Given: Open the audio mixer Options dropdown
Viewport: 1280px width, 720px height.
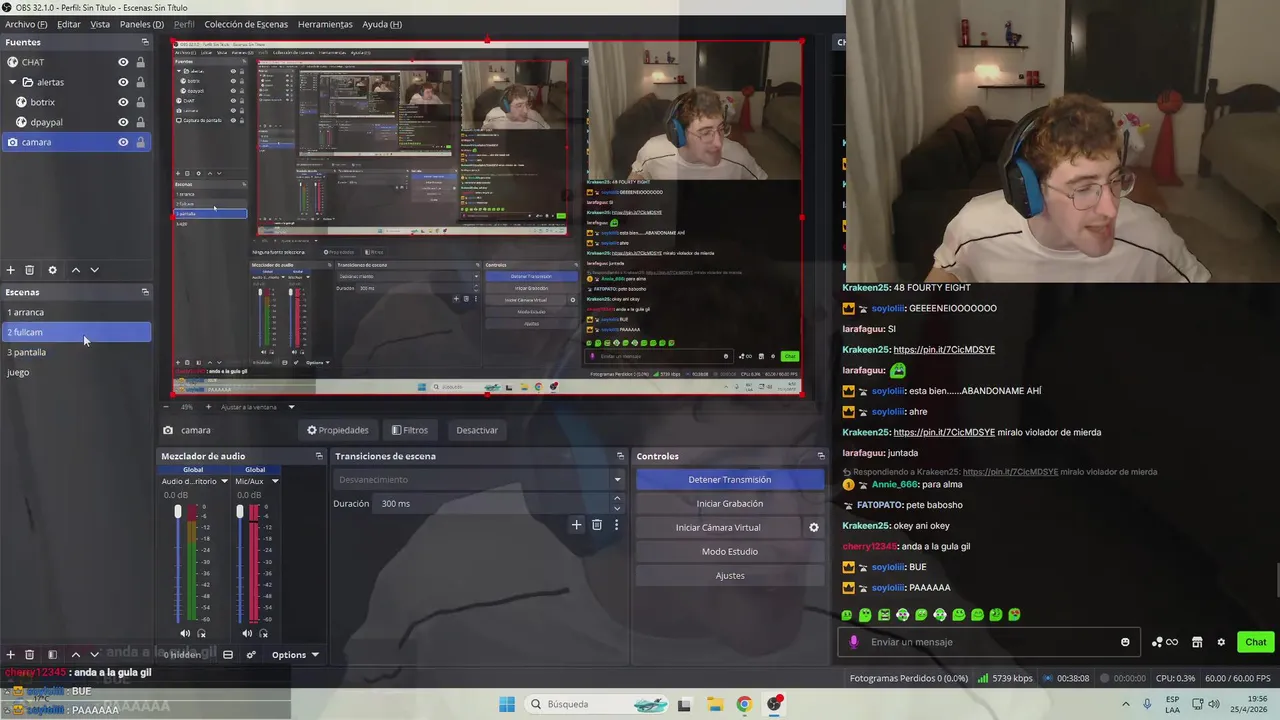Looking at the screenshot, I should pos(295,655).
